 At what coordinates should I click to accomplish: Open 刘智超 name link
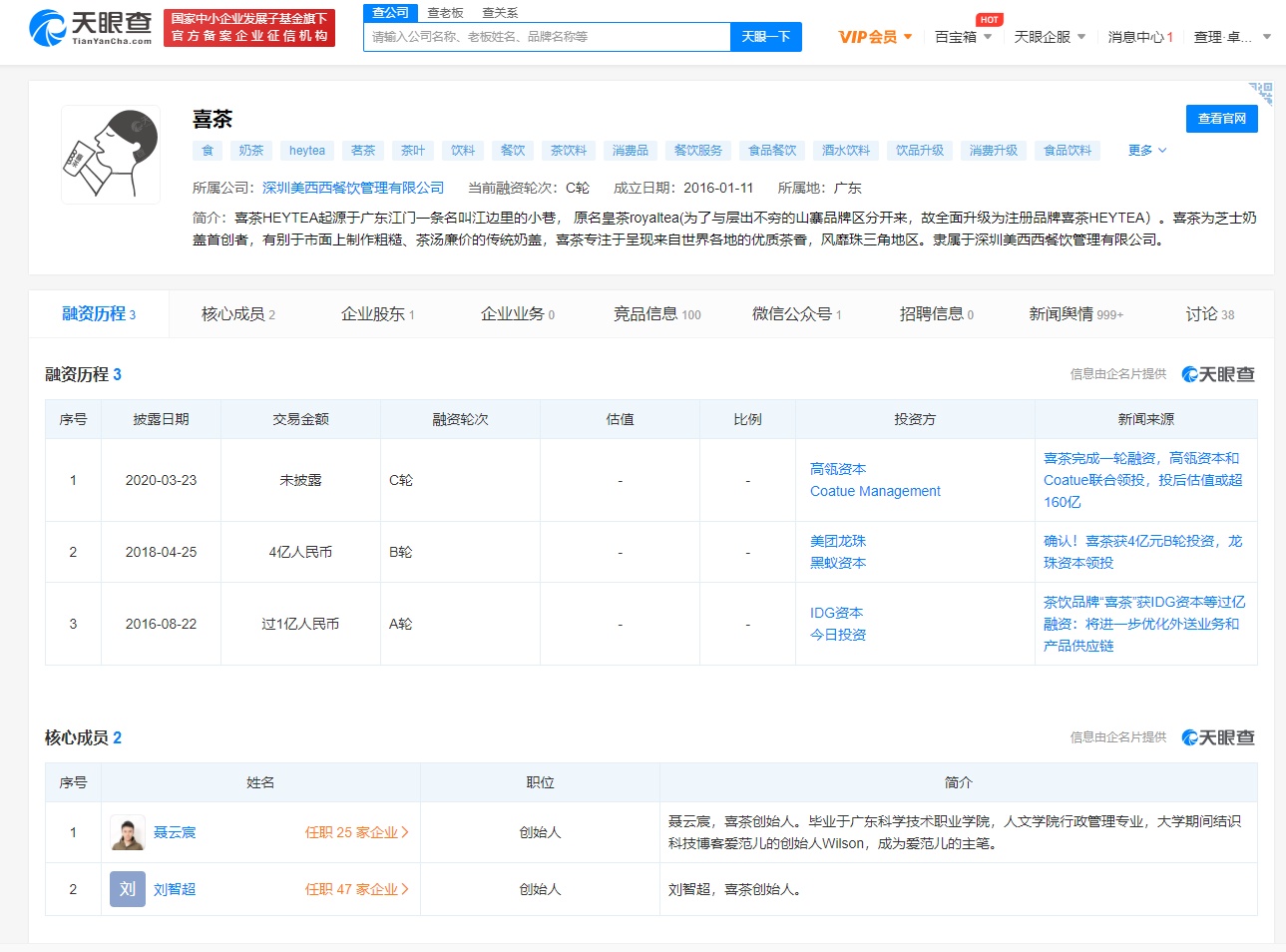click(x=175, y=889)
